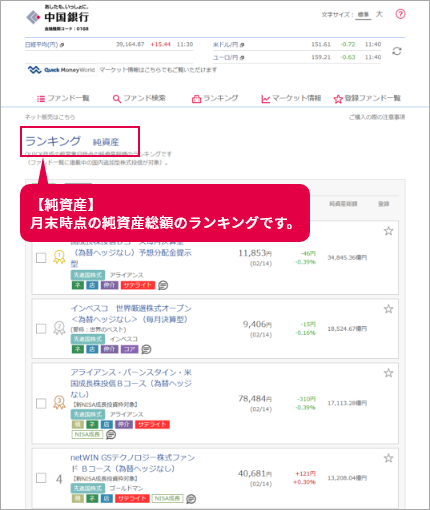Click 先進国株式 tag on インベスコ fund
The width and height of the screenshot is (430, 510).
point(88,339)
